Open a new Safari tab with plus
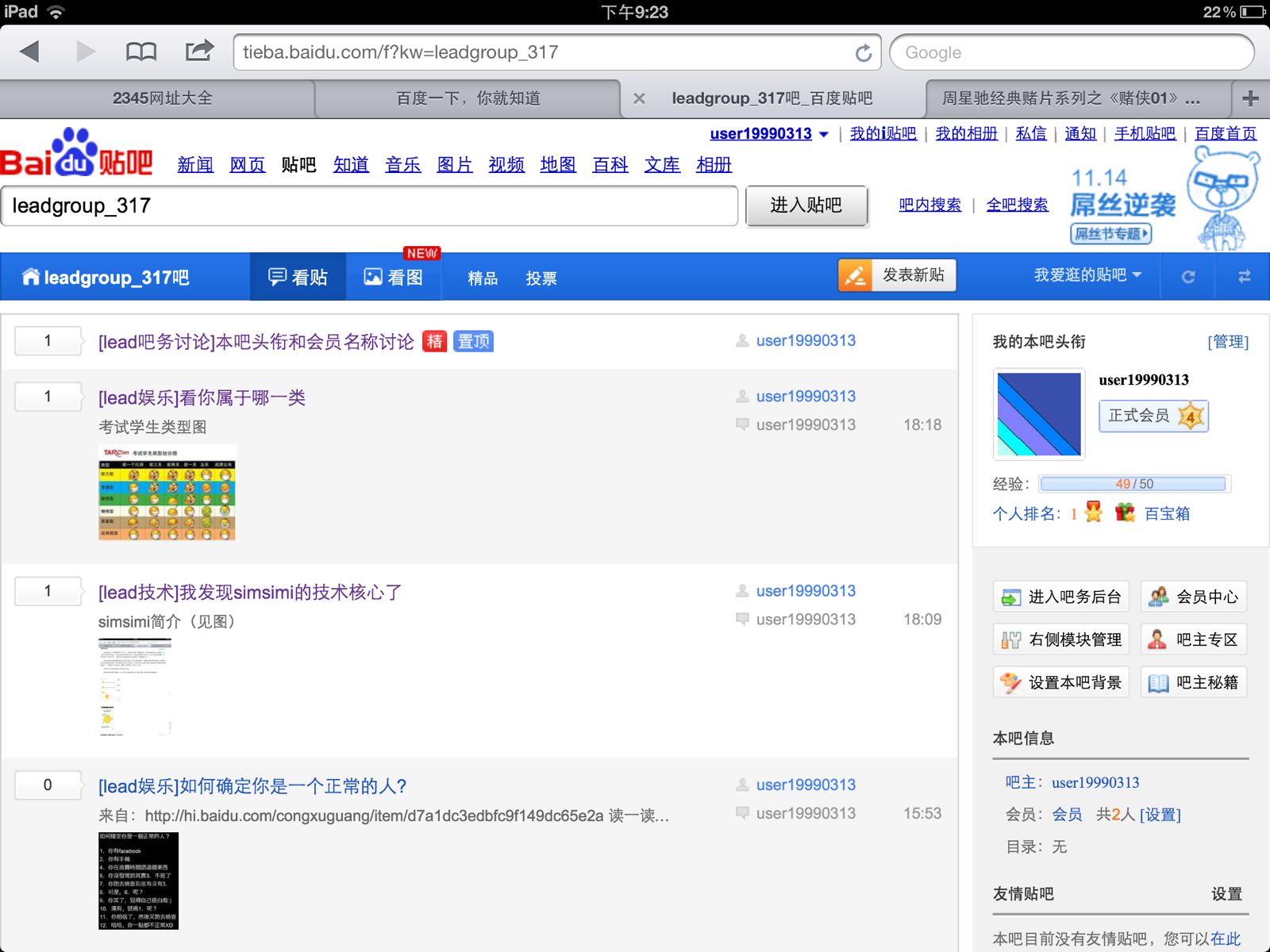Image resolution: width=1270 pixels, height=952 pixels. coord(1251,98)
